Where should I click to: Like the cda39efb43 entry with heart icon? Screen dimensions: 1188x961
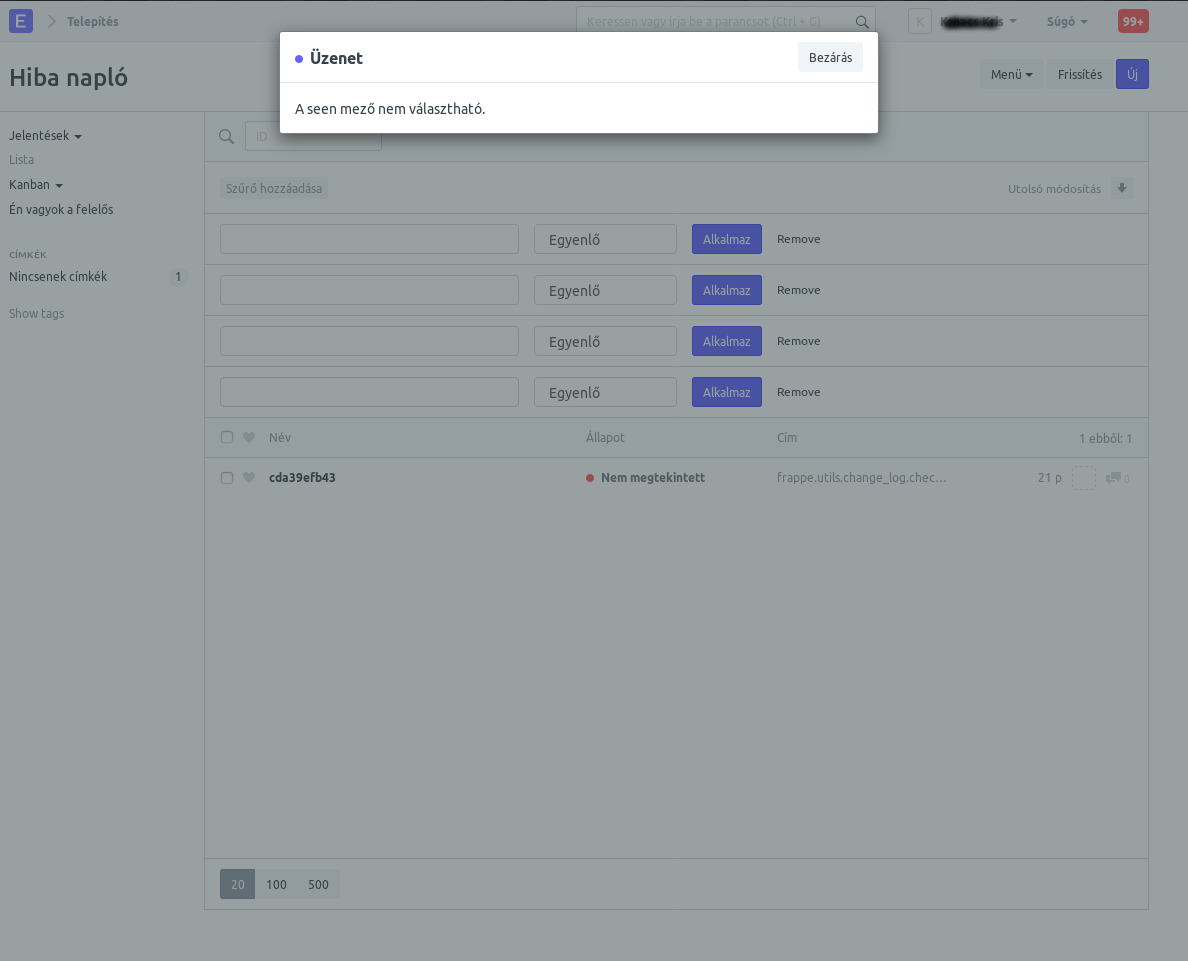pyautogui.click(x=249, y=477)
